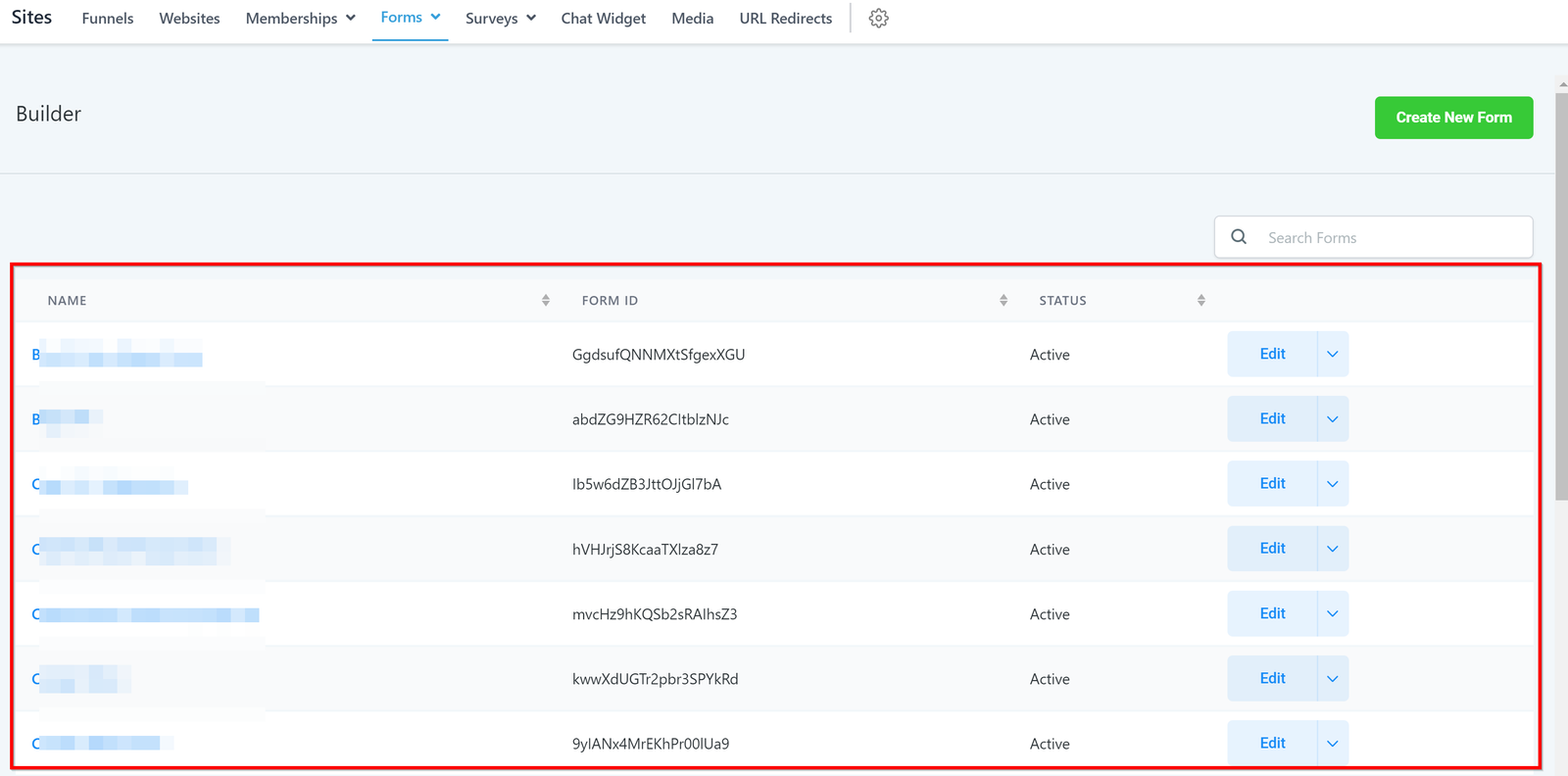The width and height of the screenshot is (1568, 776).
Task: Edit the form with ID hVHJrjS8KcaaTXlza8z7
Action: [x=1272, y=549]
